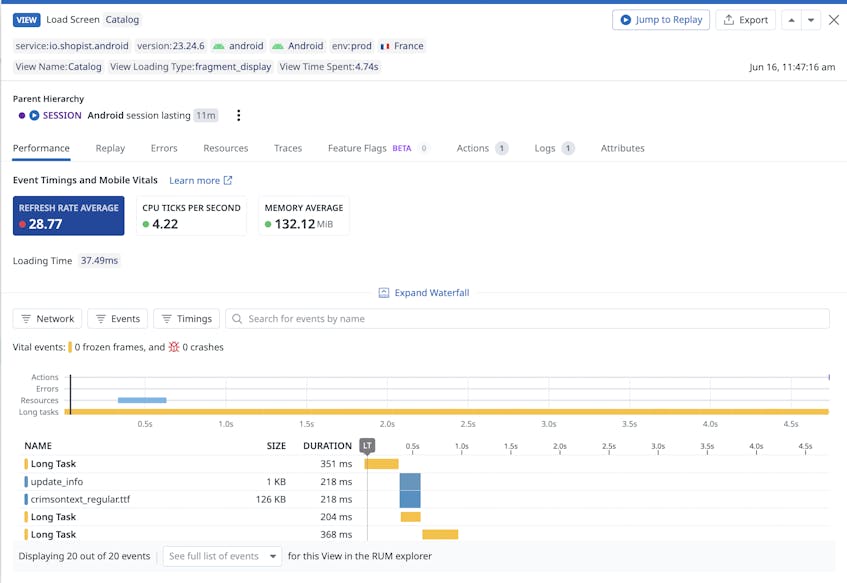Switch to the Replay tab
The image size is (847, 583).
click(110, 148)
